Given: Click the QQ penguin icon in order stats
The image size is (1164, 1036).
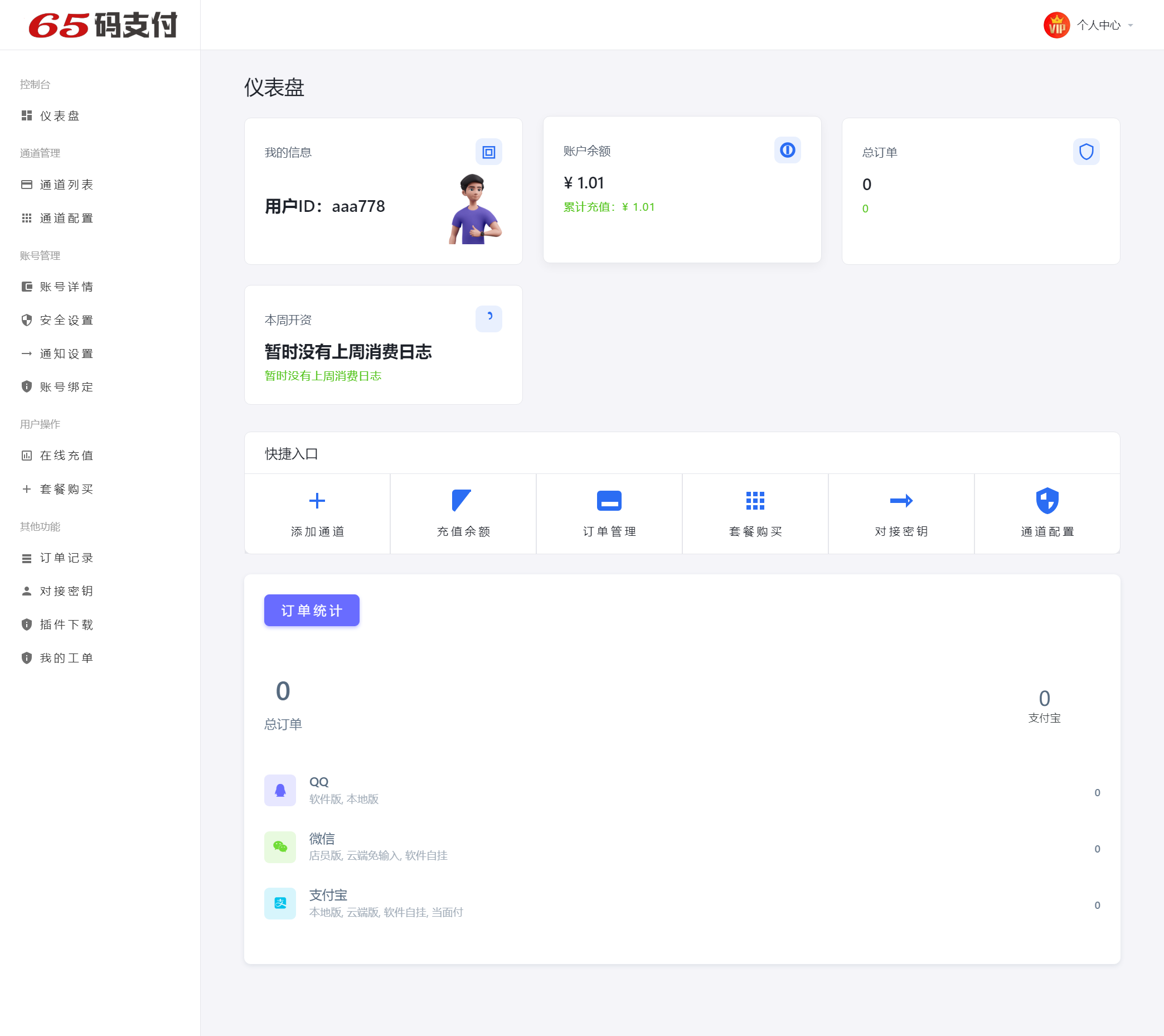Looking at the screenshot, I should tap(280, 790).
